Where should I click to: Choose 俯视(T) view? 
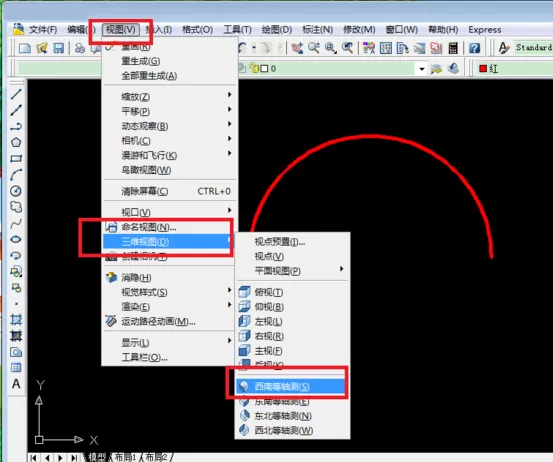(x=293, y=292)
